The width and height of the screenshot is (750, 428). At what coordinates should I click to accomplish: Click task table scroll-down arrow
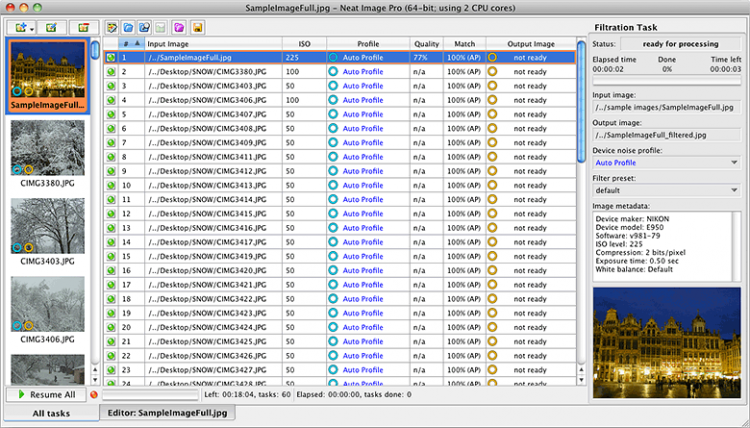[x=581, y=380]
